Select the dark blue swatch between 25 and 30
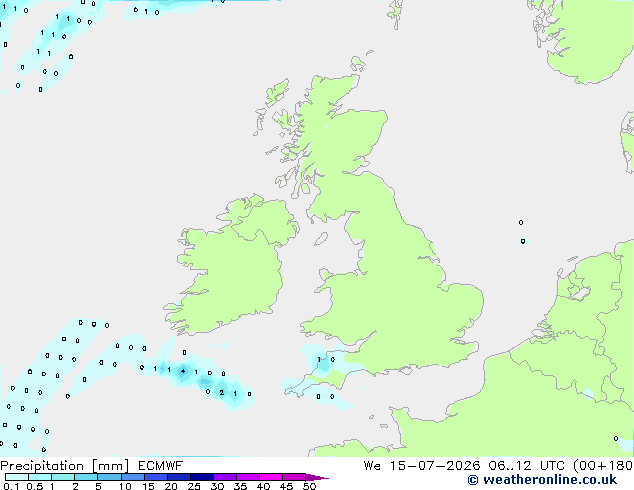The height and width of the screenshot is (490, 634). (x=202, y=477)
